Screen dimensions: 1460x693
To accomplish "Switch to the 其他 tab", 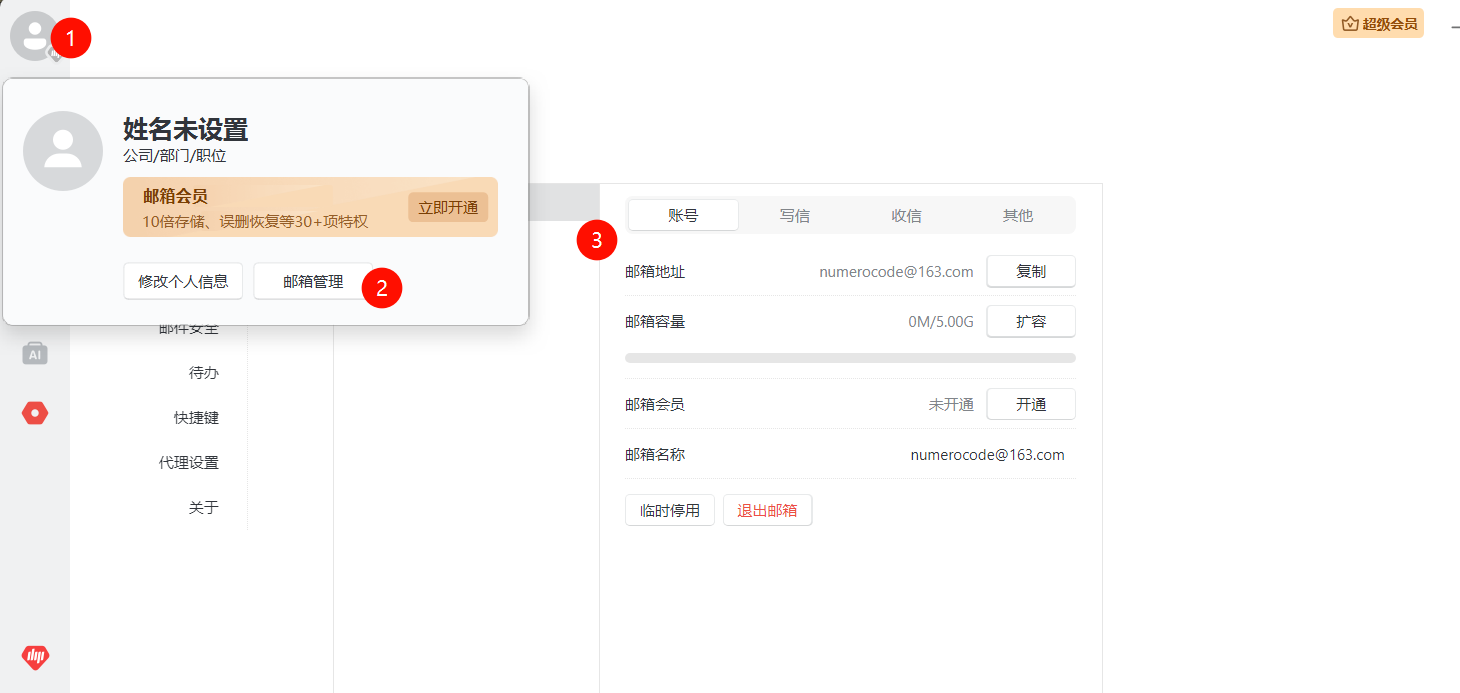I will [1018, 215].
